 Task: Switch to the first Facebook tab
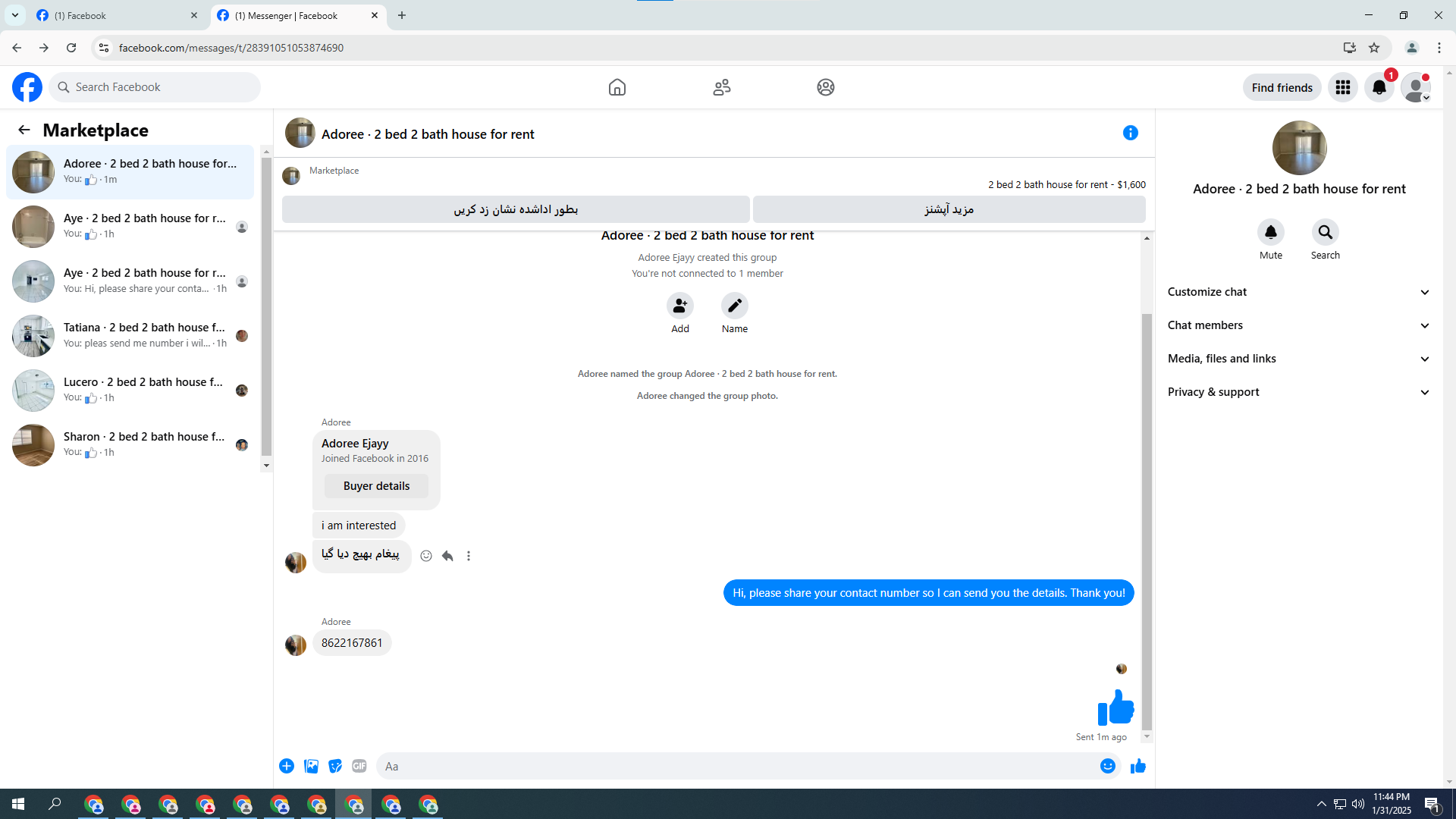point(118,15)
